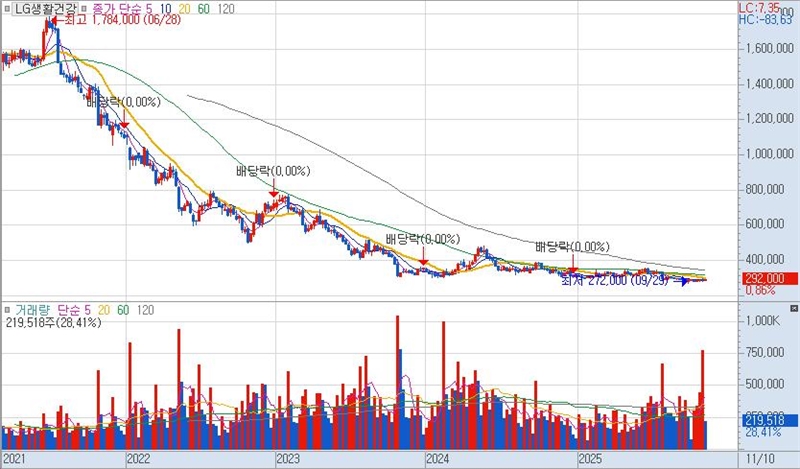Click the small square icon before 거래량 label
The image size is (800, 469).
click(8, 310)
